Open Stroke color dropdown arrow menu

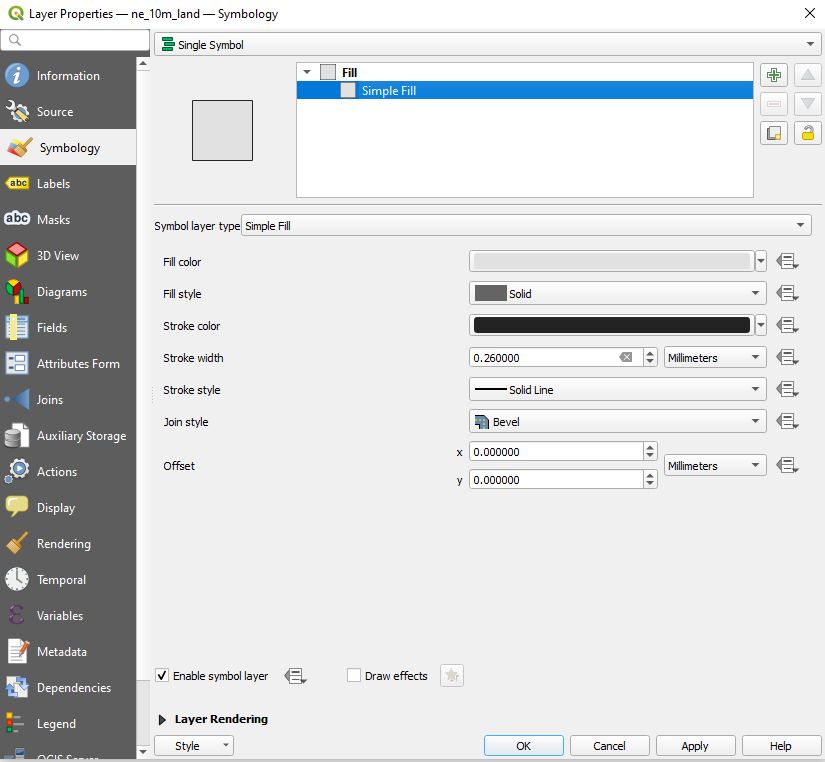tap(761, 325)
